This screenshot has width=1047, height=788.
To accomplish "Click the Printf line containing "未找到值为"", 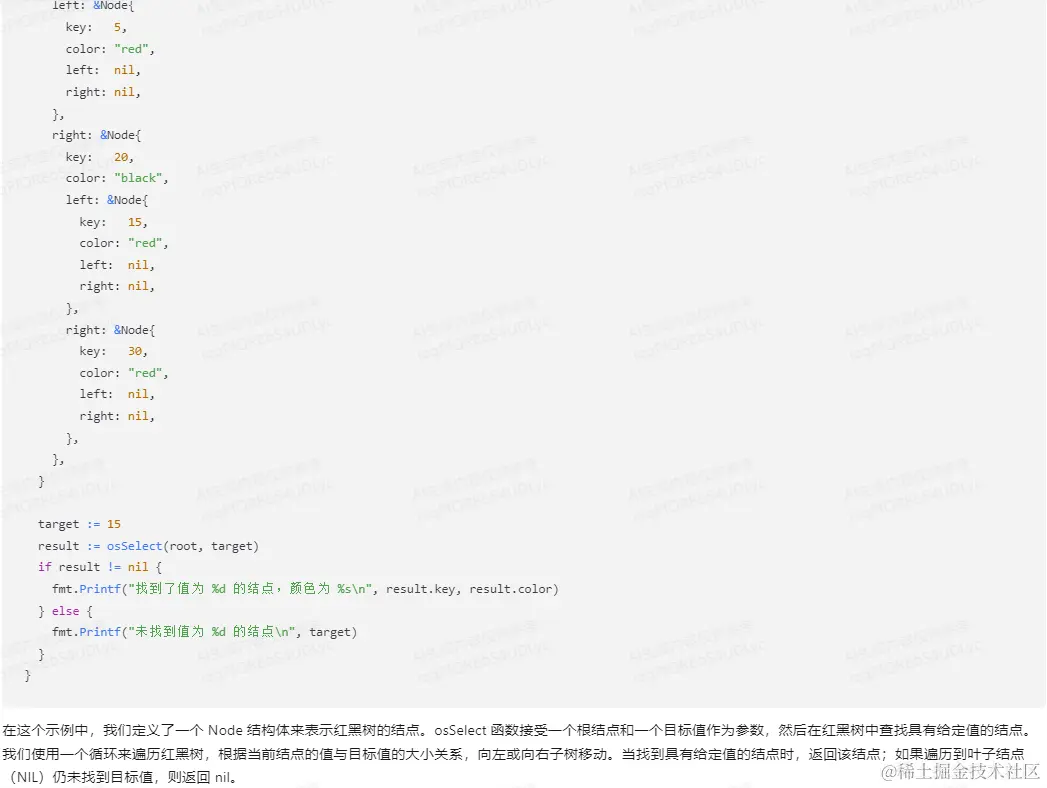I will (x=204, y=632).
